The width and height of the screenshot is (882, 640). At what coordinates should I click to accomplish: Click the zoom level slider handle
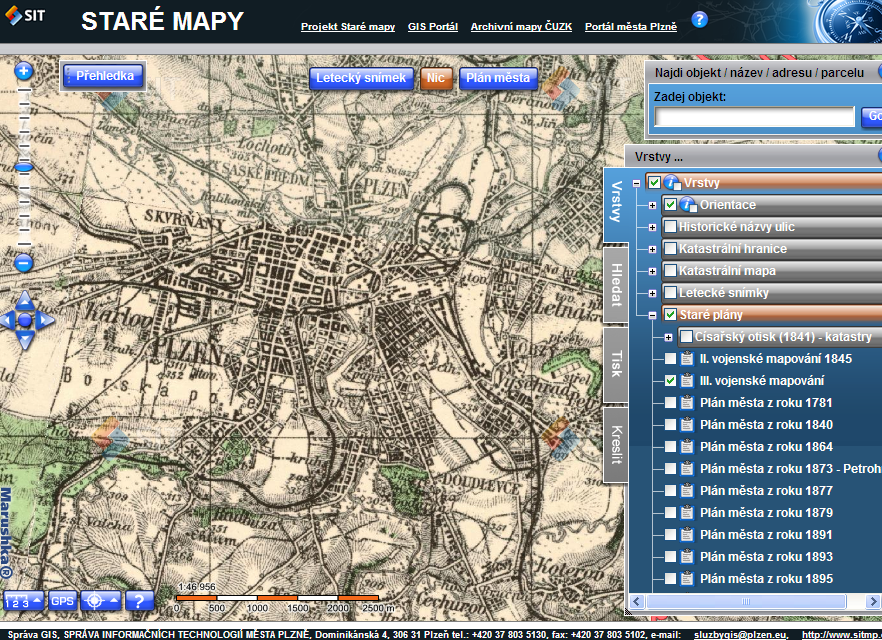(x=24, y=167)
